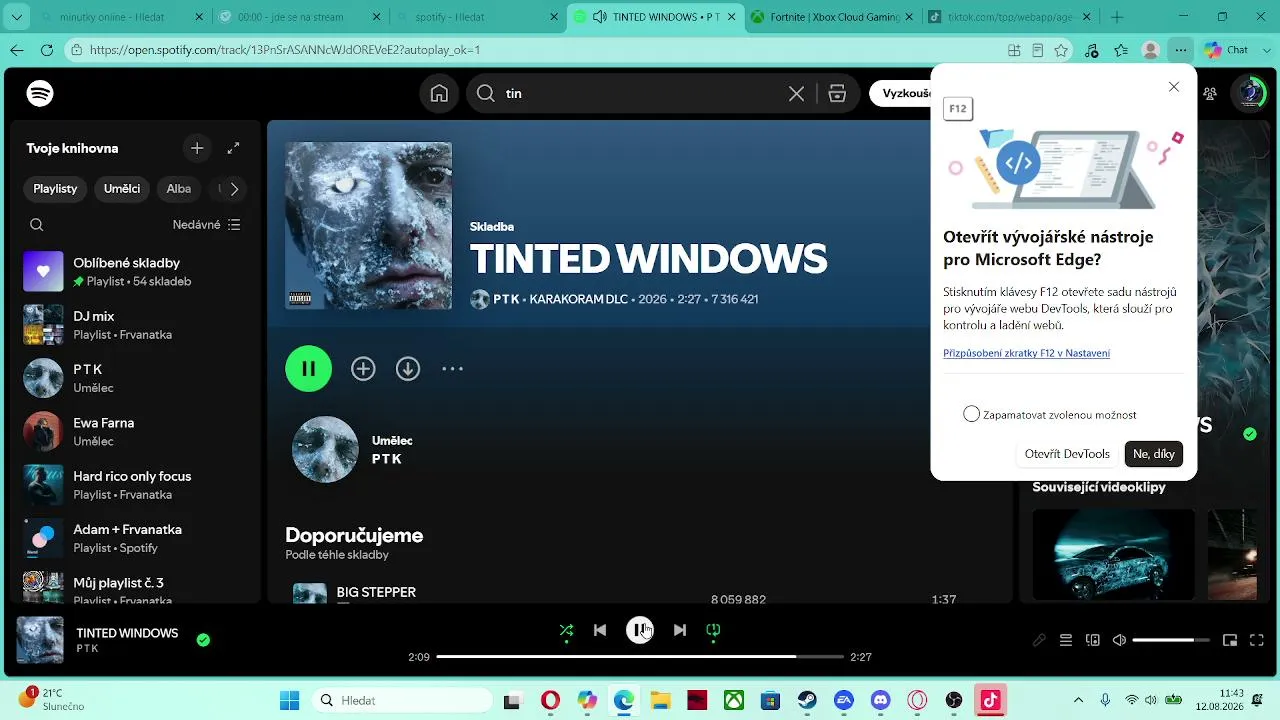Click the Spotify logo
This screenshot has height=720, width=1280.
point(40,93)
